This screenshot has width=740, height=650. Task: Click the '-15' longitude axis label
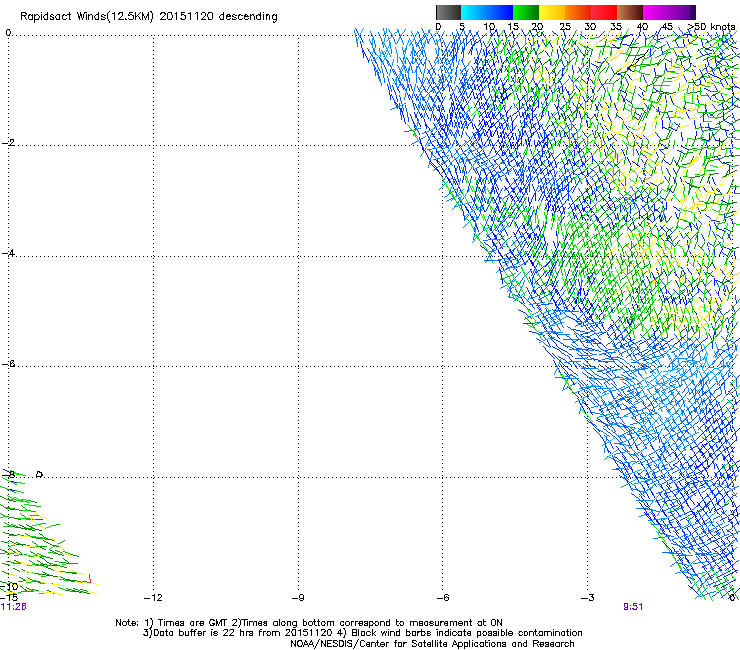pyautogui.click(x=9, y=597)
